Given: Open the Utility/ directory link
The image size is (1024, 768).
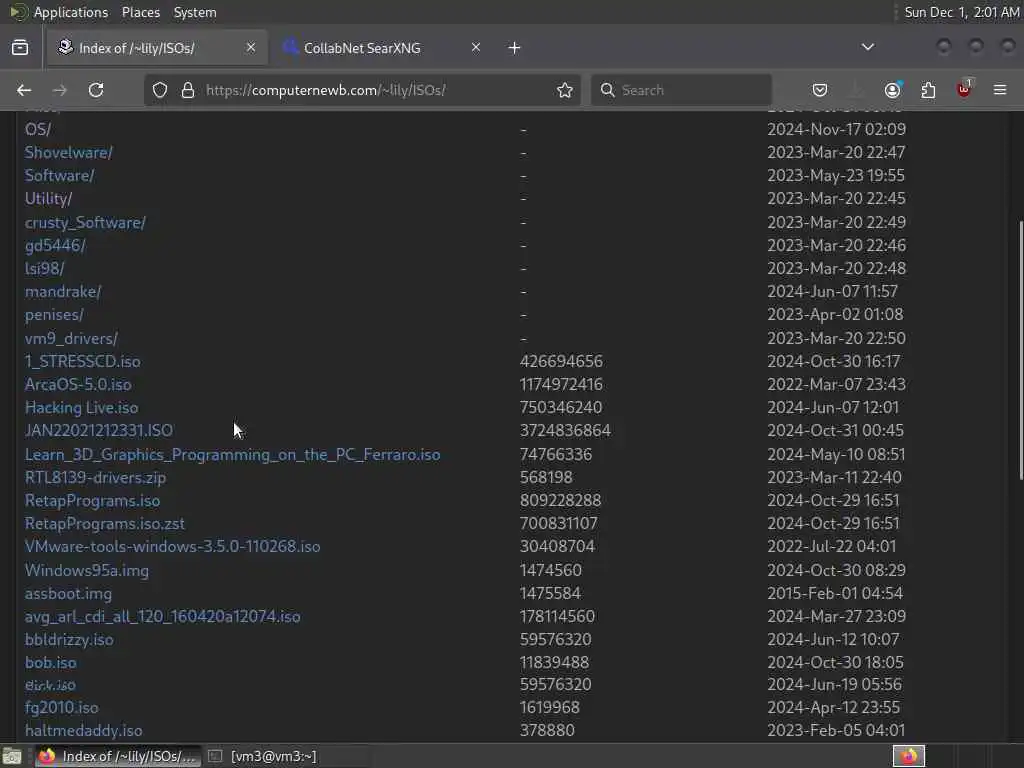Looking at the screenshot, I should point(48,199).
